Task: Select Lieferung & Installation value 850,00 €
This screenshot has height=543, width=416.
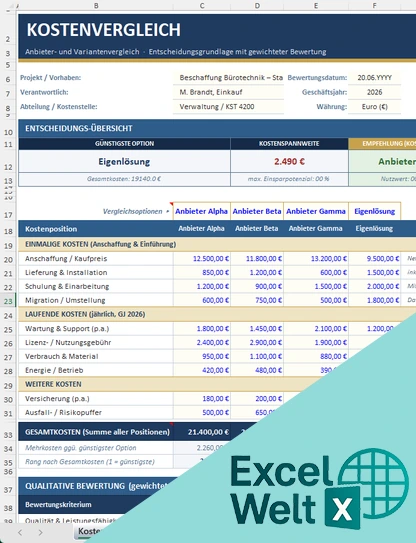Action: (x=202, y=273)
